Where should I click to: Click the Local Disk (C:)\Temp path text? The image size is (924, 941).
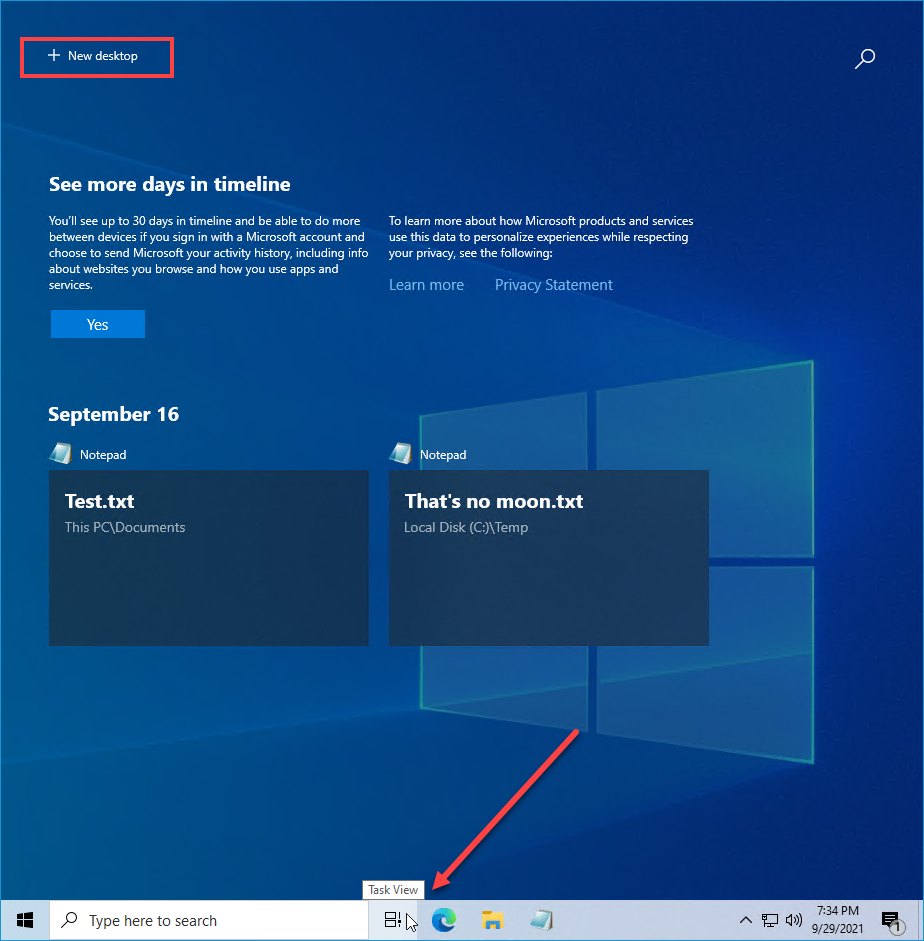coord(466,528)
